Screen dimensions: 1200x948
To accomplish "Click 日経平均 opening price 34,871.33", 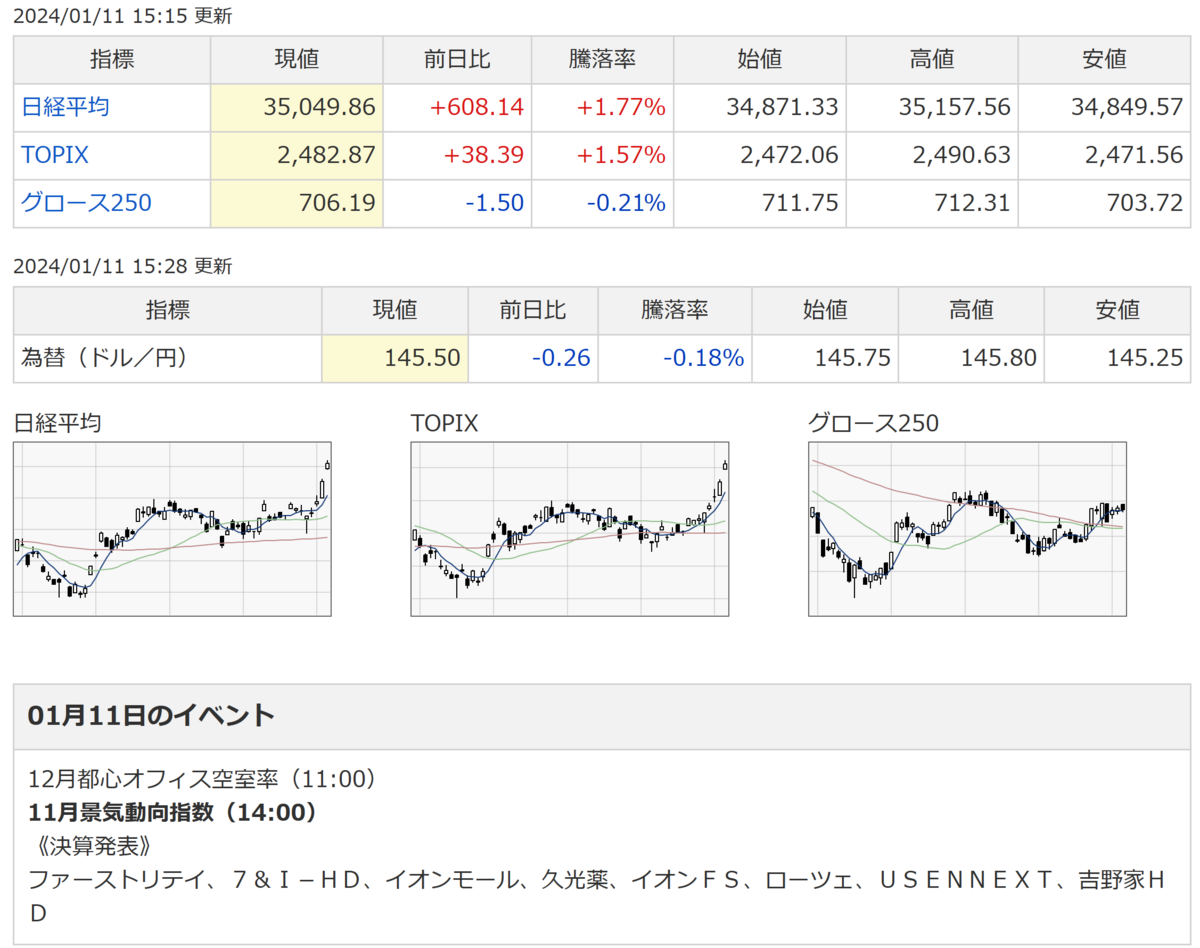I will [x=783, y=107].
